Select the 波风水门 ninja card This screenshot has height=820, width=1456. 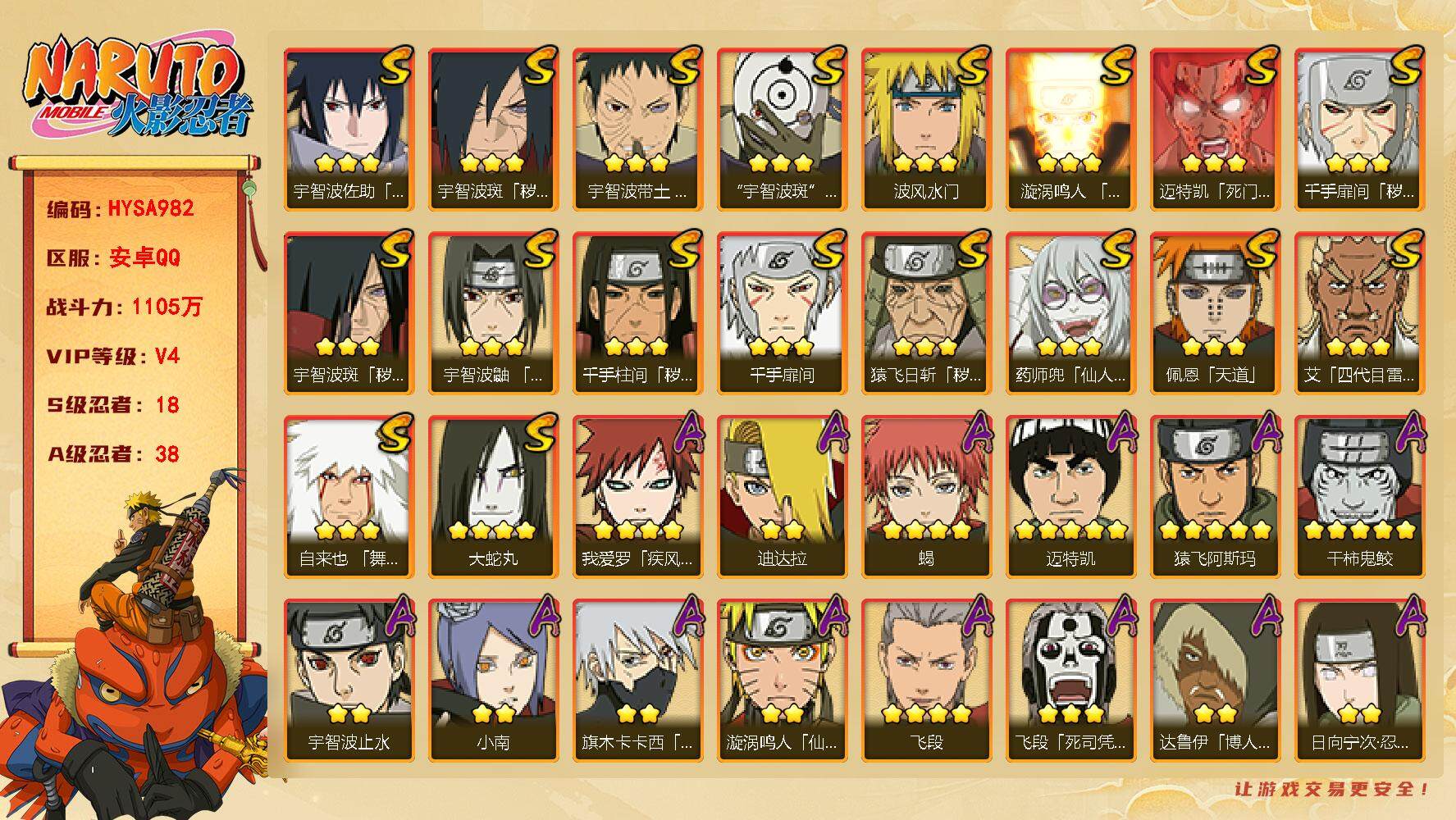click(926, 130)
